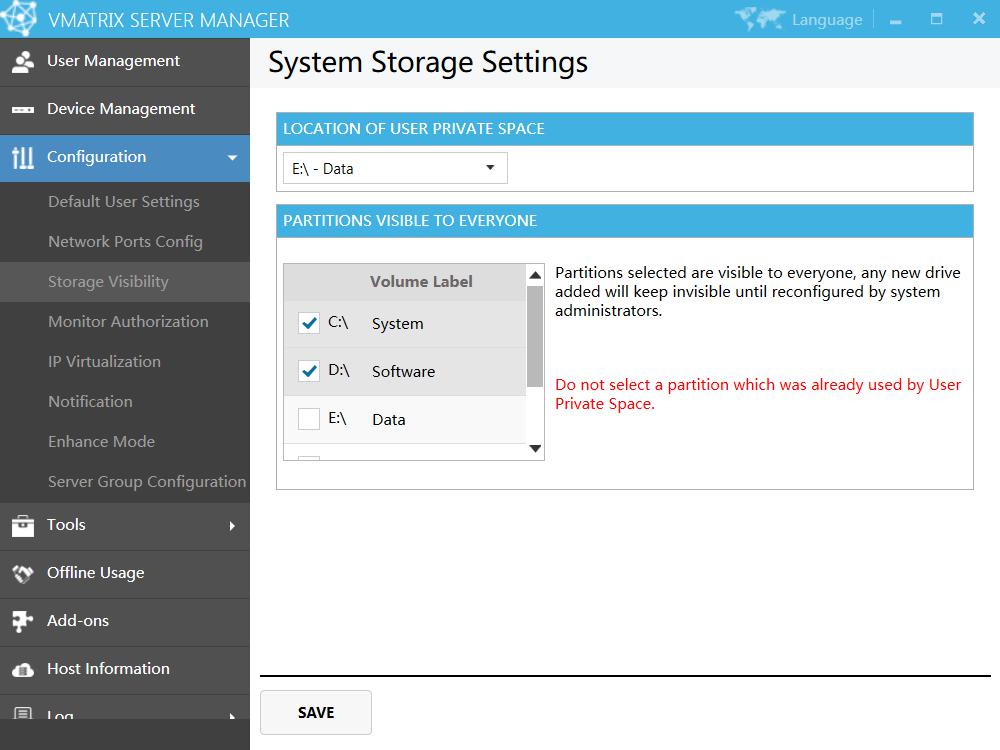Expand the Tools submenu arrow
1000x750 pixels.
coord(232,526)
